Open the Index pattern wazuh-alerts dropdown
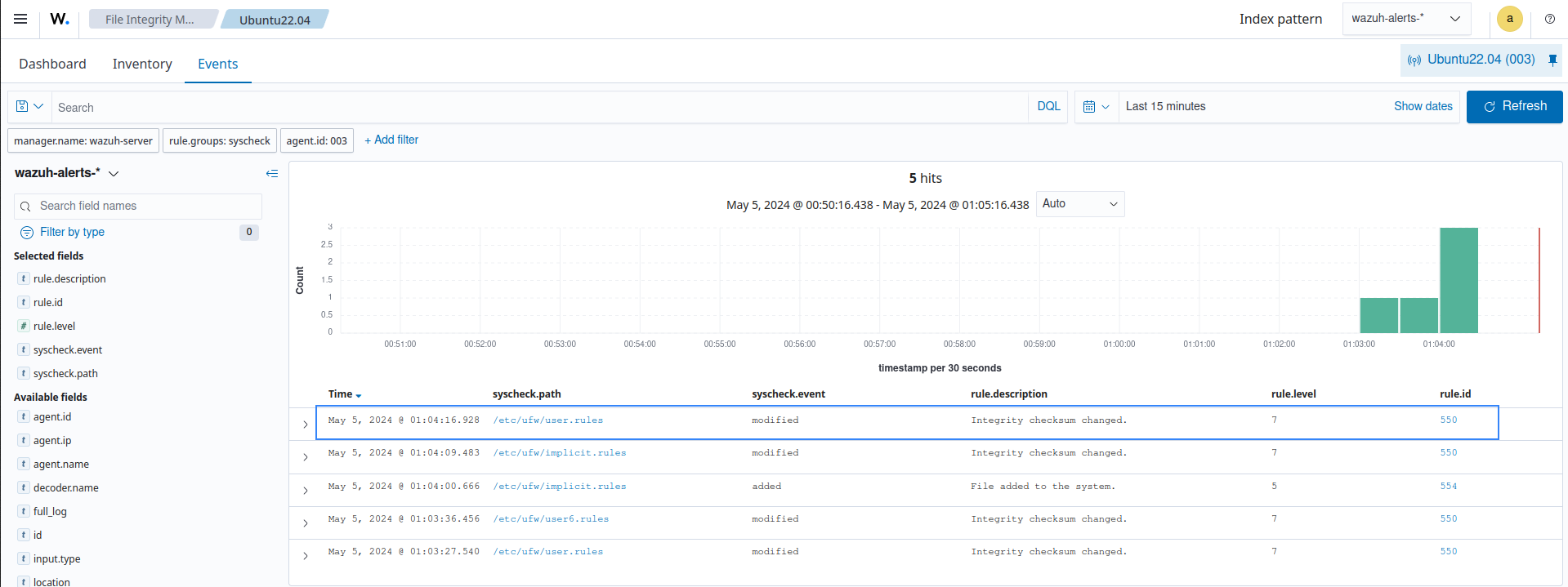Image resolution: width=1568 pixels, height=587 pixels. tap(1405, 19)
